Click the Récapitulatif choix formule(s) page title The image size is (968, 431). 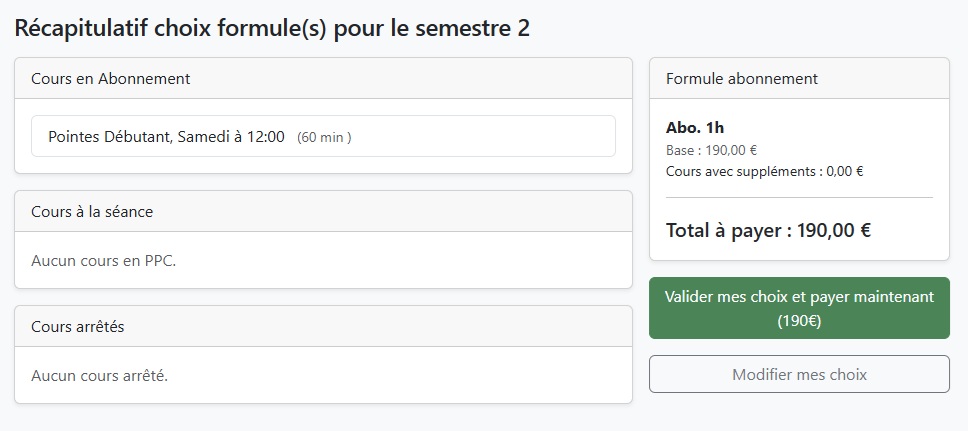[x=272, y=28]
